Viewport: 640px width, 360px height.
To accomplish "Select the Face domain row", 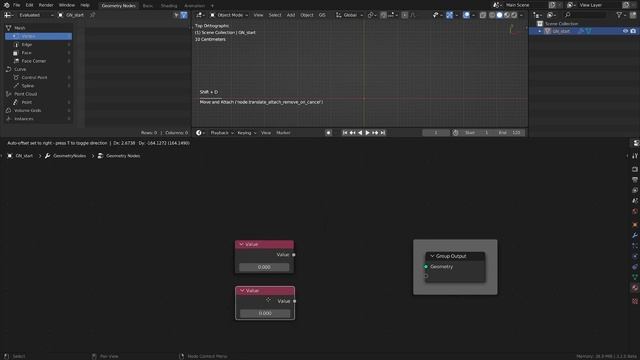I will click(38, 53).
